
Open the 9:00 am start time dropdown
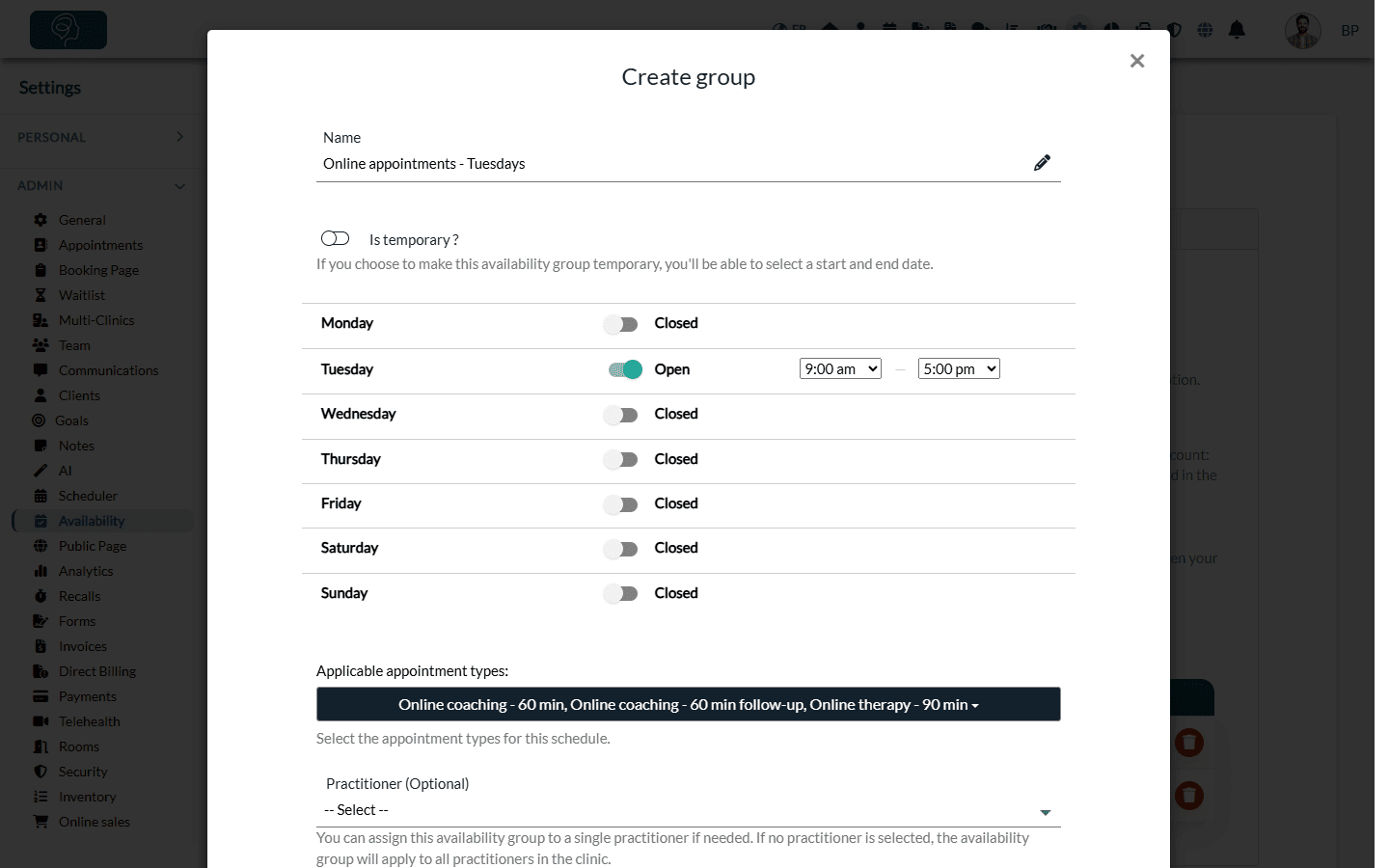pyautogui.click(x=840, y=368)
